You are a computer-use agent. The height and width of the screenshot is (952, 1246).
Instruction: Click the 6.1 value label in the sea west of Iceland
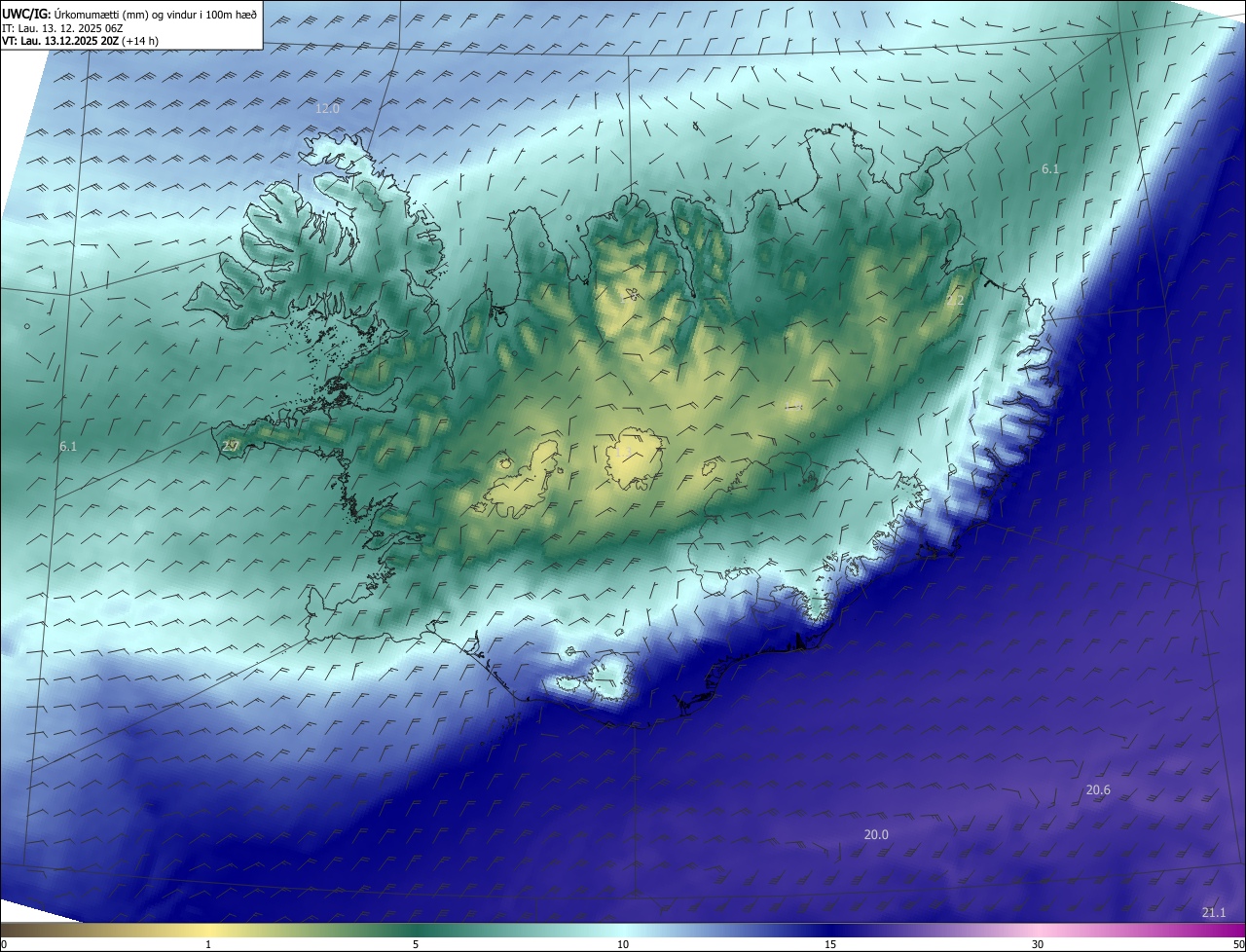68,446
